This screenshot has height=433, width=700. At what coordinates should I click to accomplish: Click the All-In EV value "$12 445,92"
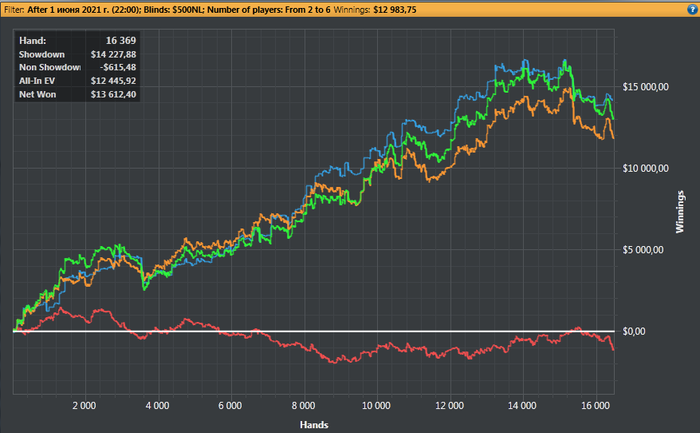(113, 81)
